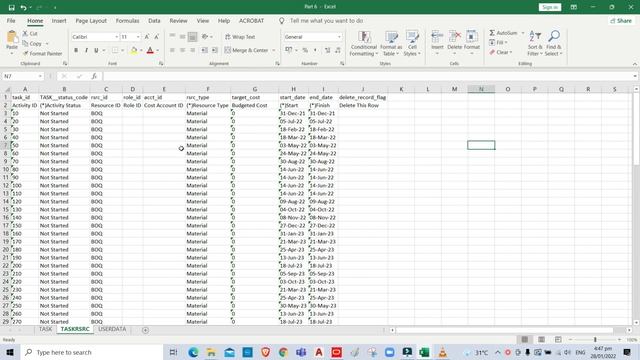Switch to the TASK sheet tab
640x360 pixels.
click(x=45, y=329)
